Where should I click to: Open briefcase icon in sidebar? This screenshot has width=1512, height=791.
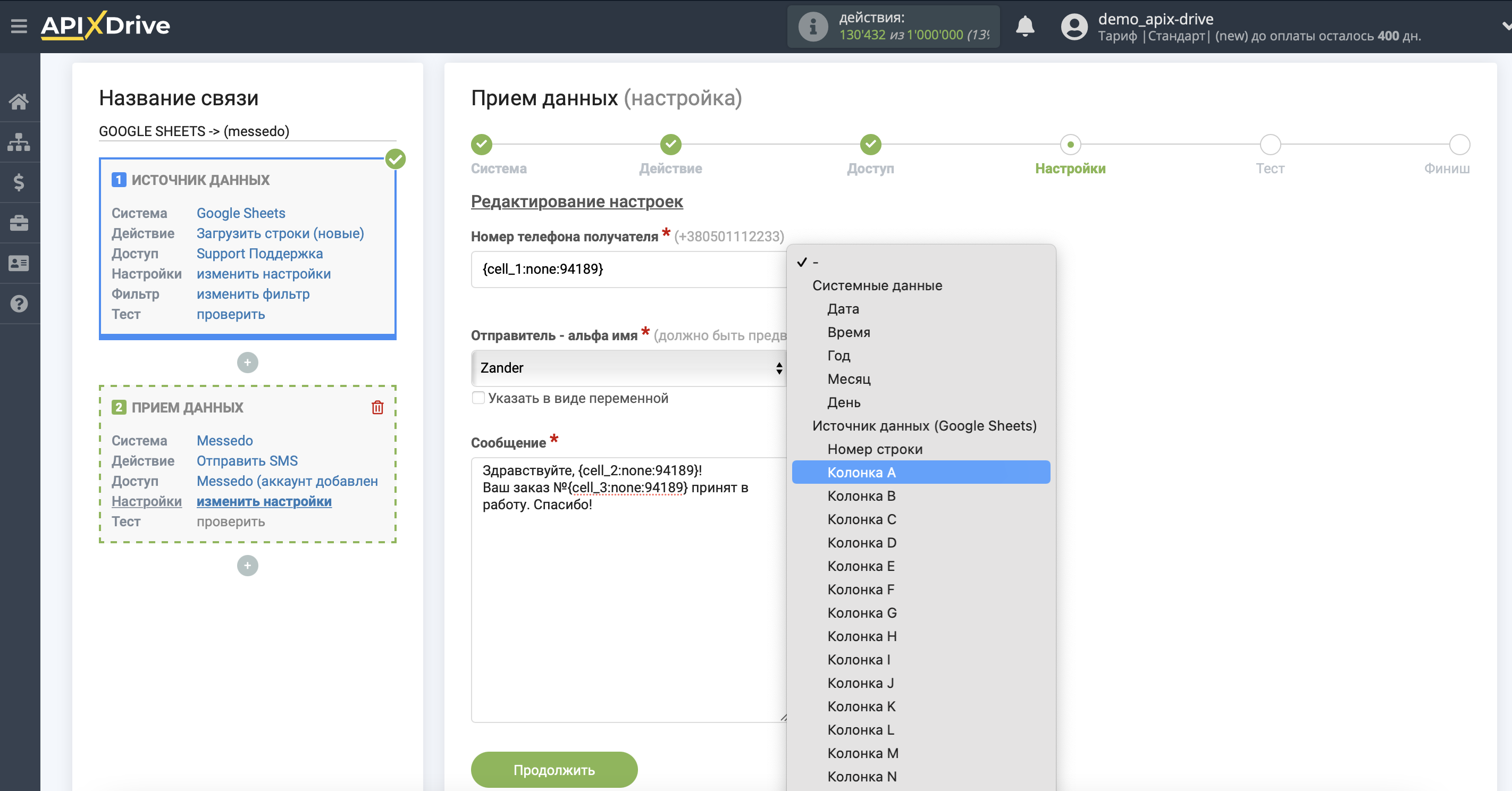[19, 223]
